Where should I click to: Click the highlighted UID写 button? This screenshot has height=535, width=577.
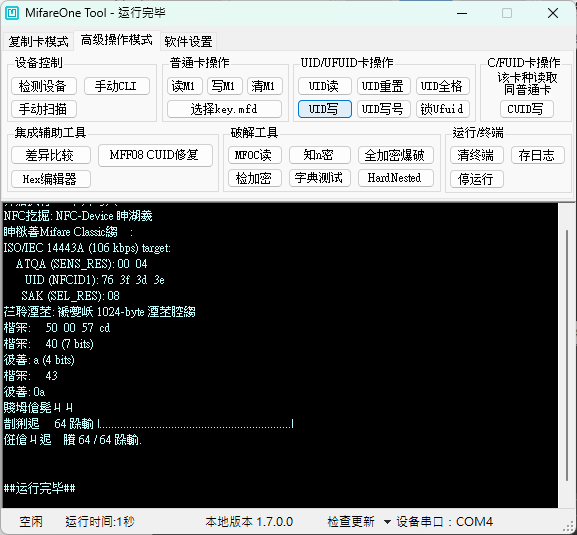pyautogui.click(x=325, y=109)
